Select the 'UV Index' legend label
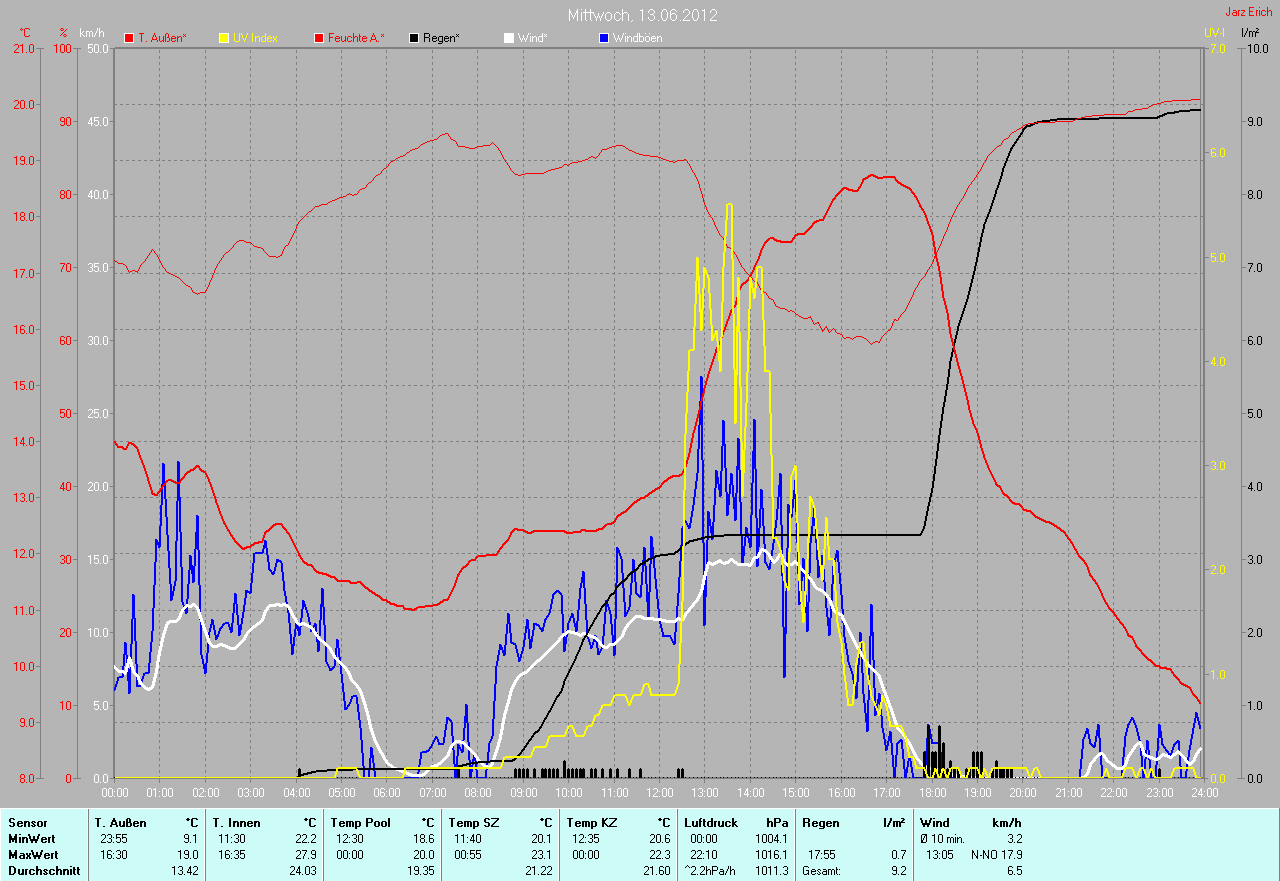Image resolution: width=1280 pixels, height=881 pixels. (x=255, y=38)
